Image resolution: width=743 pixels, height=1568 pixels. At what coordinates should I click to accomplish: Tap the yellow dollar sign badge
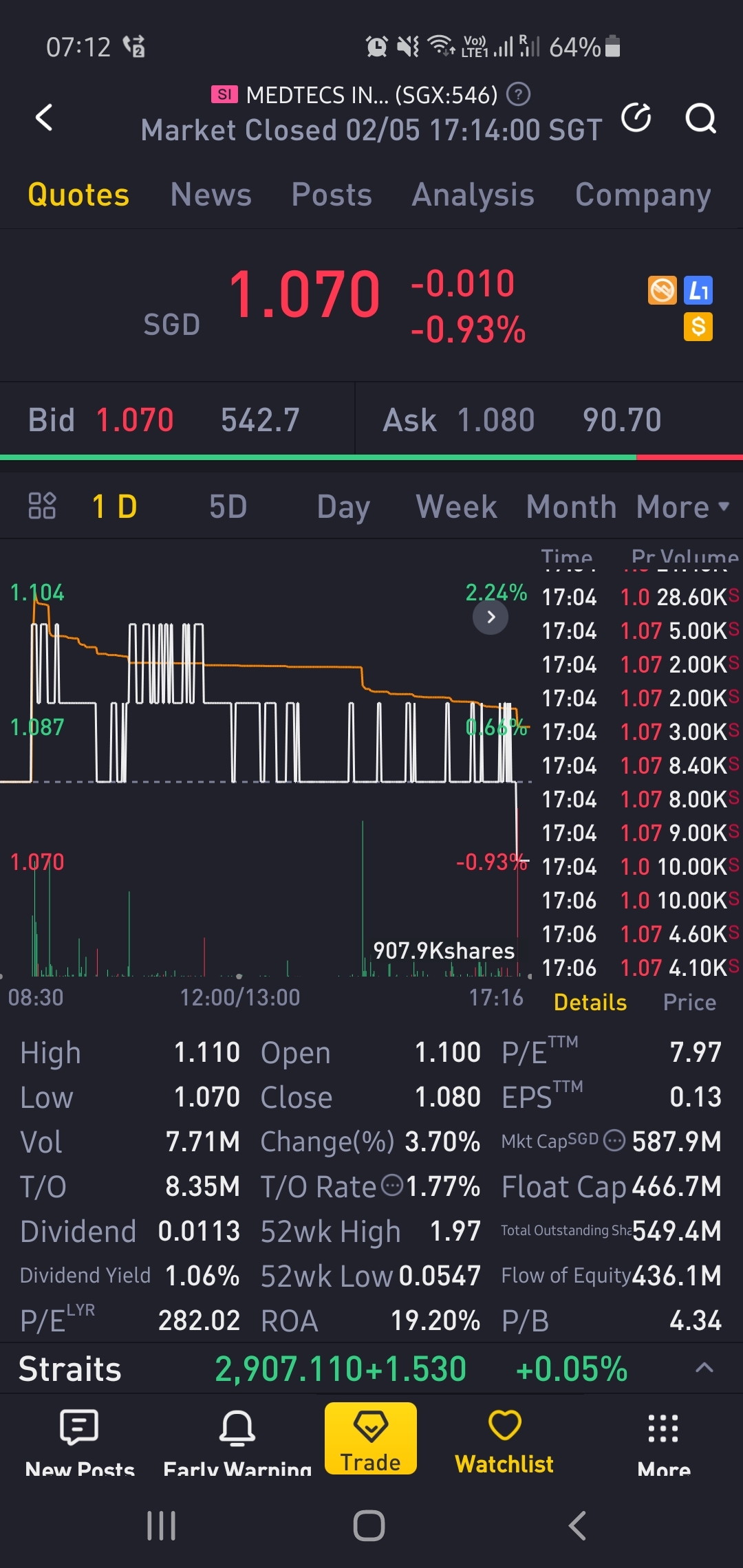(698, 327)
